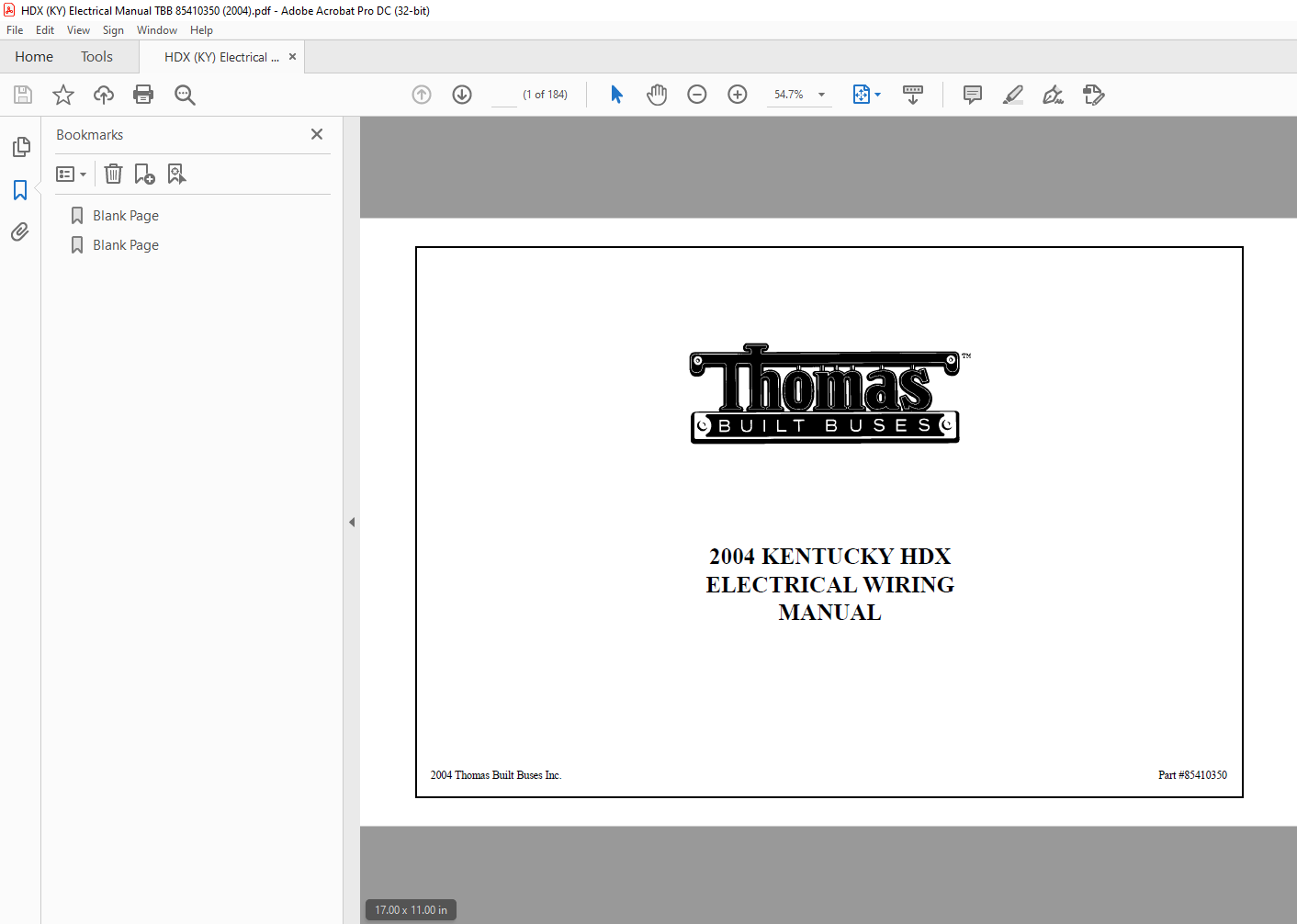Select the HDX (KY) Electrical document tab
Viewport: 1297px width, 924px height.
221,57
